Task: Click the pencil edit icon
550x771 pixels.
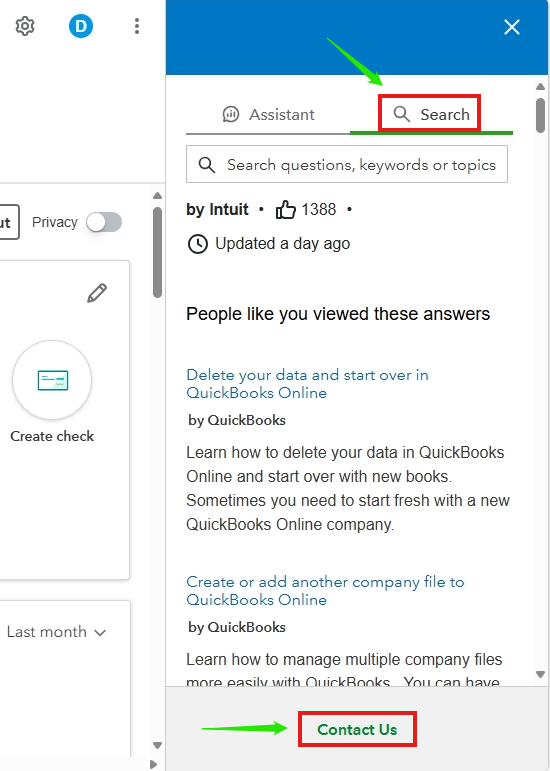Action: [97, 293]
